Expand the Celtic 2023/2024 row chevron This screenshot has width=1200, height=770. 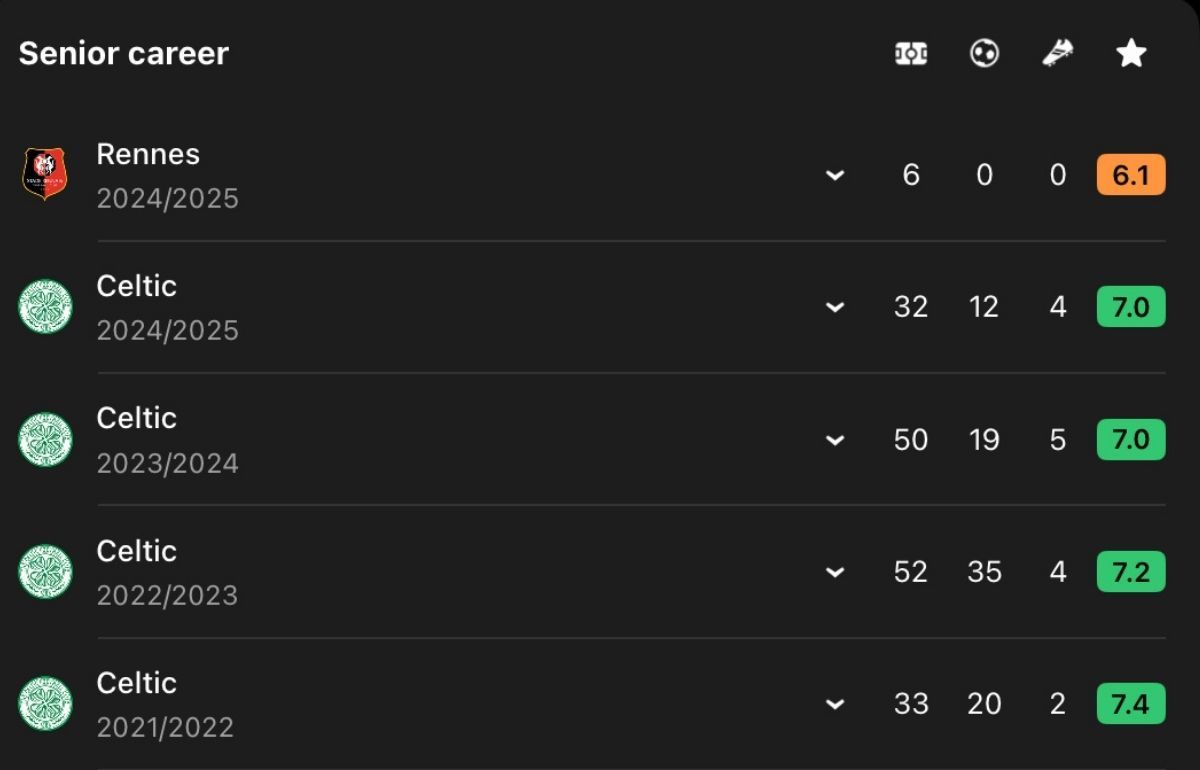[x=835, y=440]
